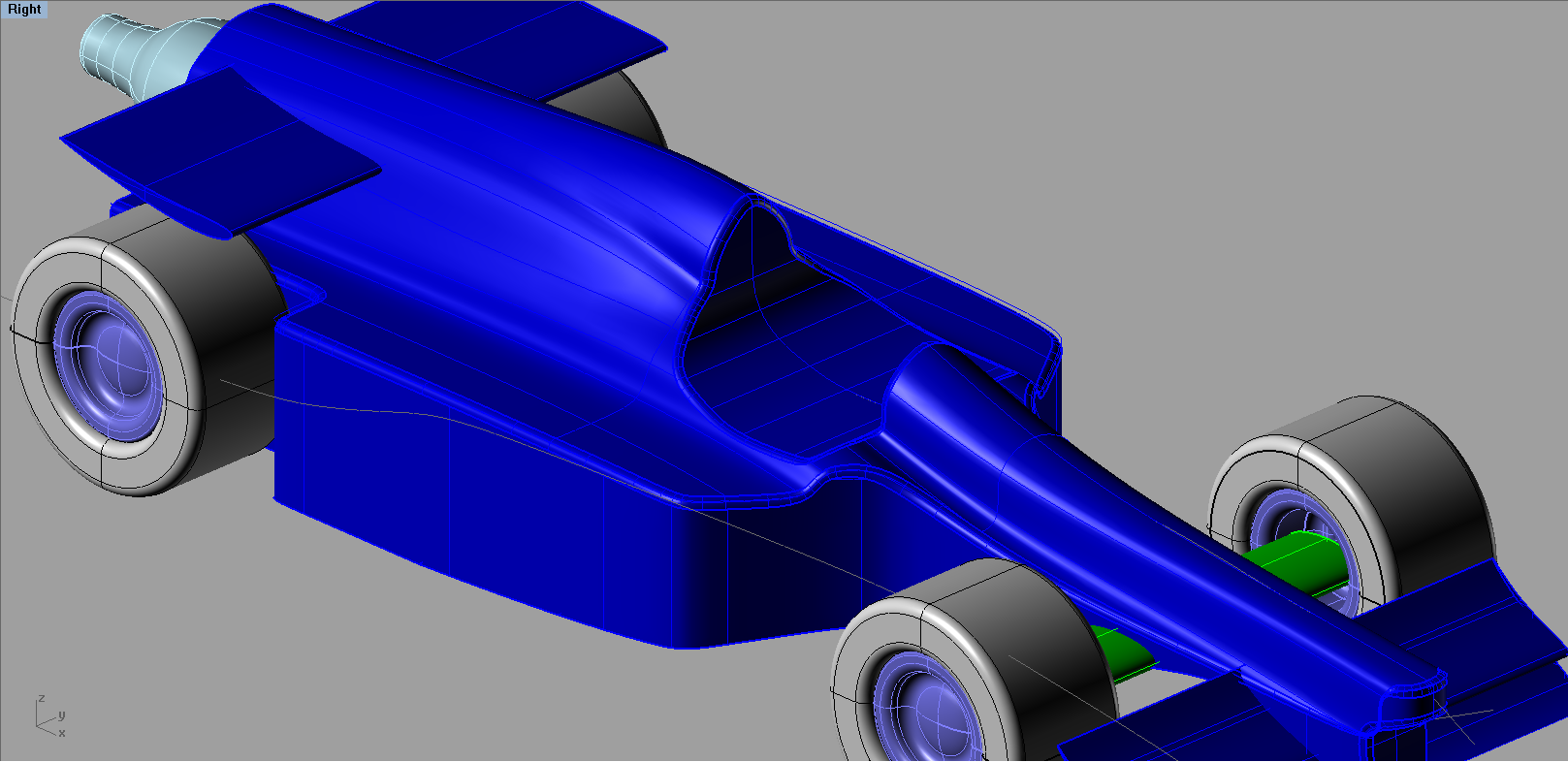Click the XYZ world axes icon

pos(48,715)
